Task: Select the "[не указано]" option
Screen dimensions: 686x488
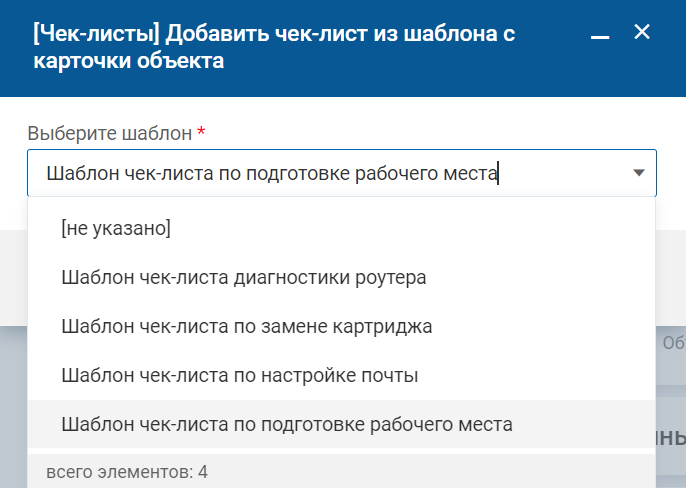Action: (116, 228)
